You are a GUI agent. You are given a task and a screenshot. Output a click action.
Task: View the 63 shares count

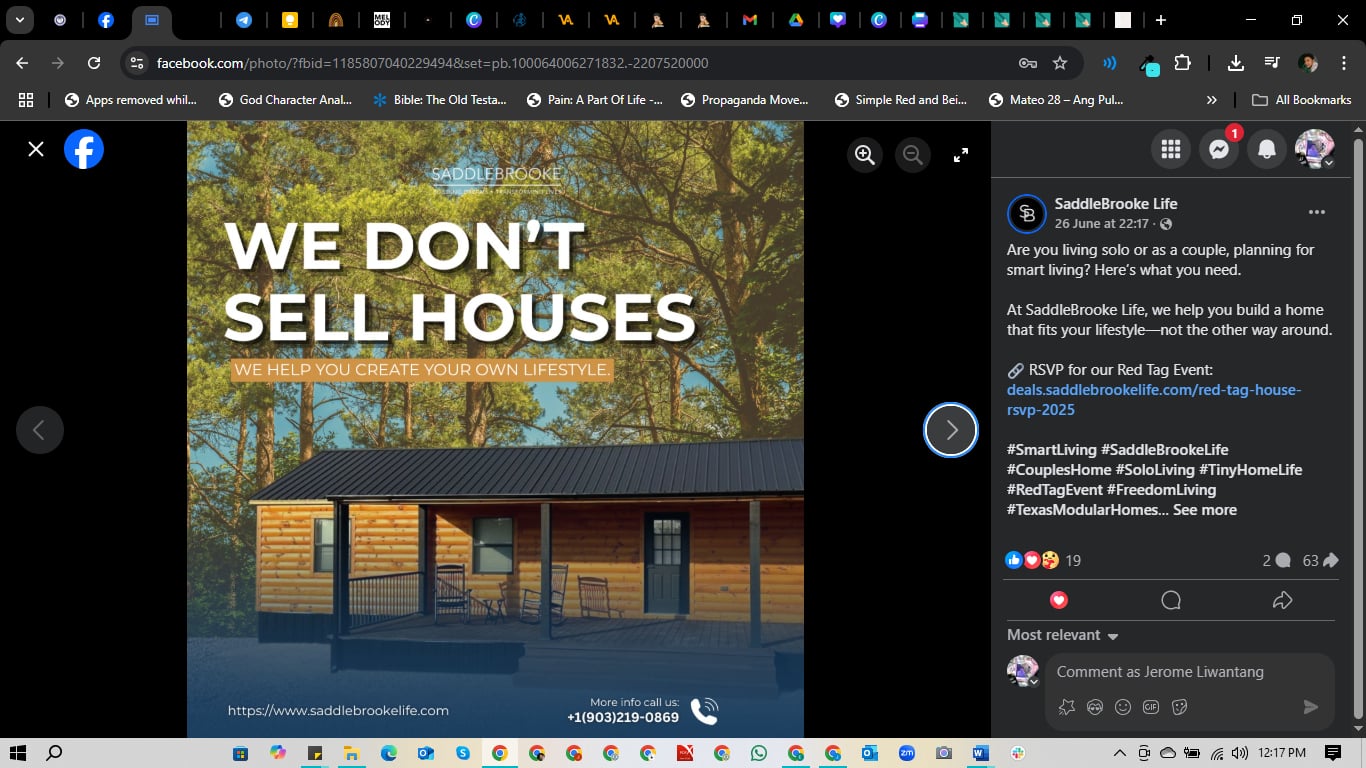[1320, 561]
